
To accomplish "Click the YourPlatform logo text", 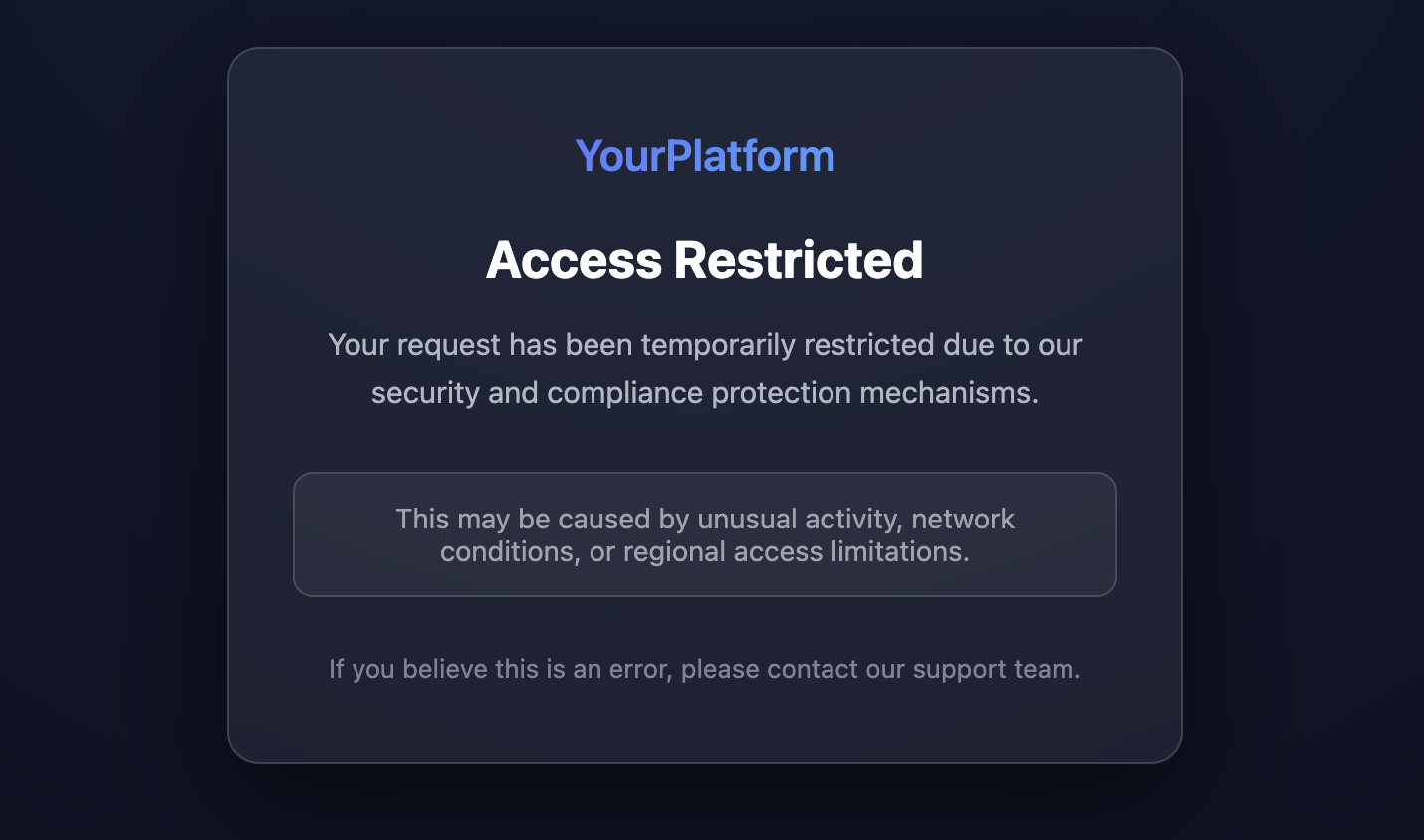I will (x=705, y=156).
